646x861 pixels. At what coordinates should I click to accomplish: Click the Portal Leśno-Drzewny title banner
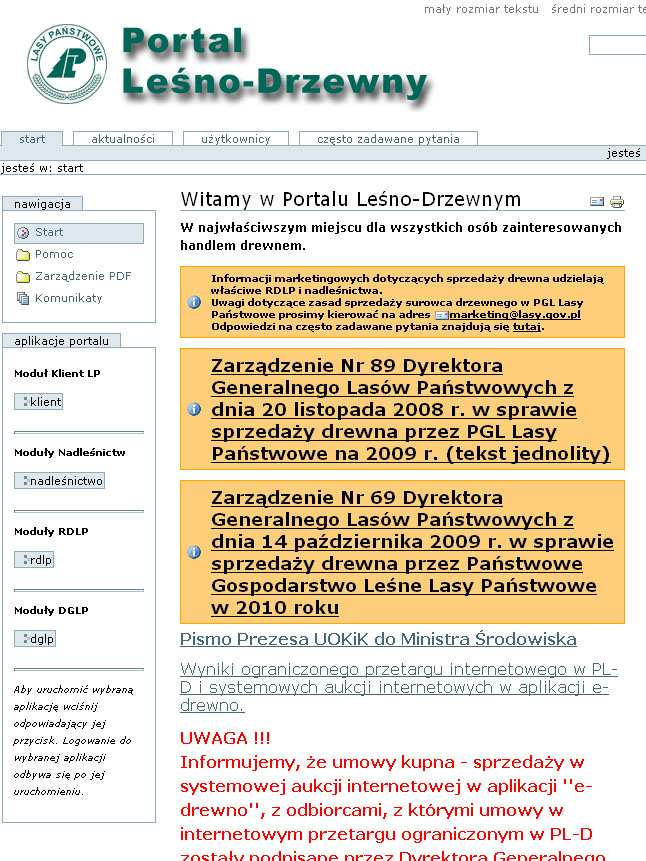pyautogui.click(x=275, y=66)
